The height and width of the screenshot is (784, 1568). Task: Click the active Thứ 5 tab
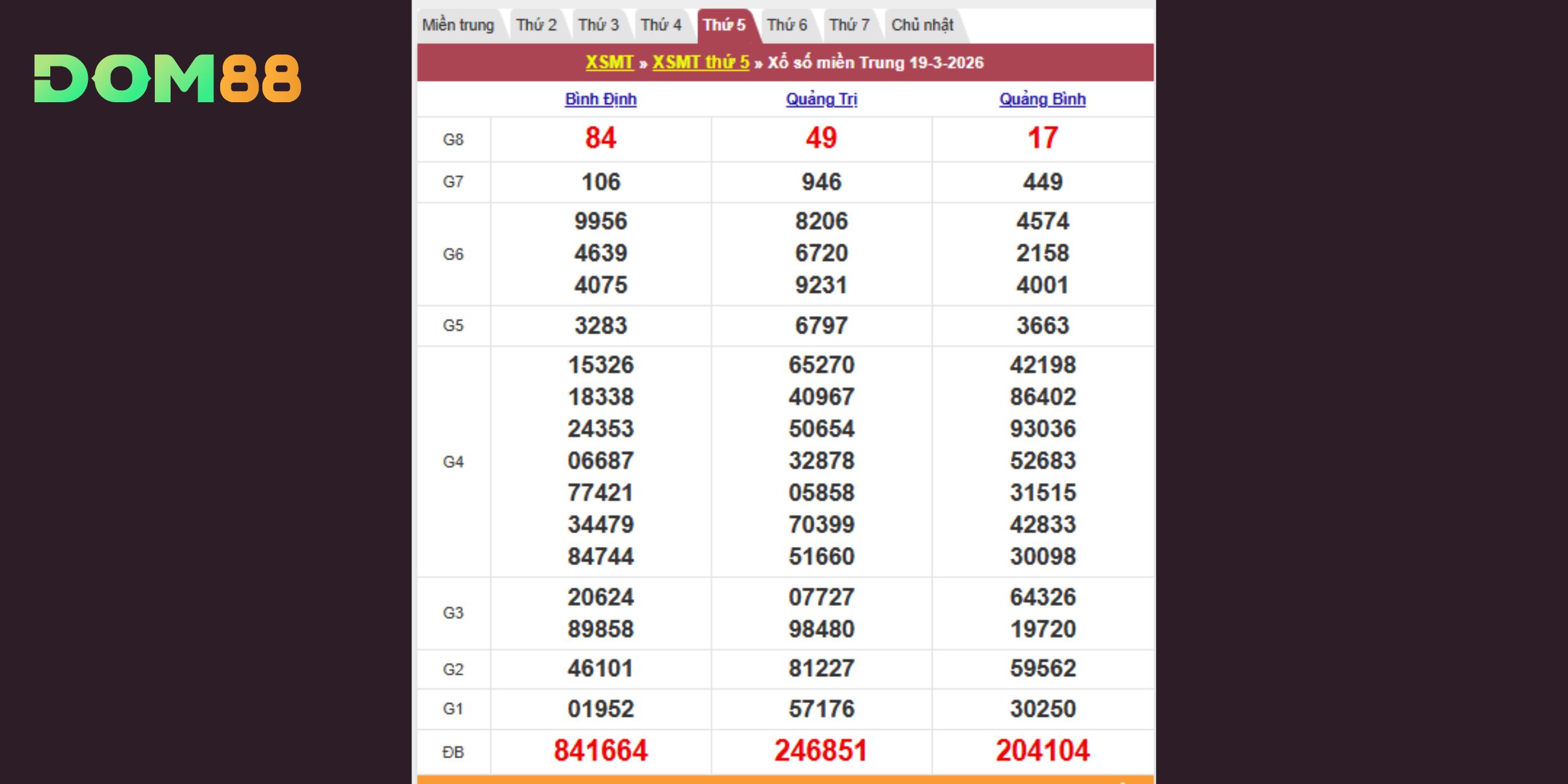coord(724,25)
